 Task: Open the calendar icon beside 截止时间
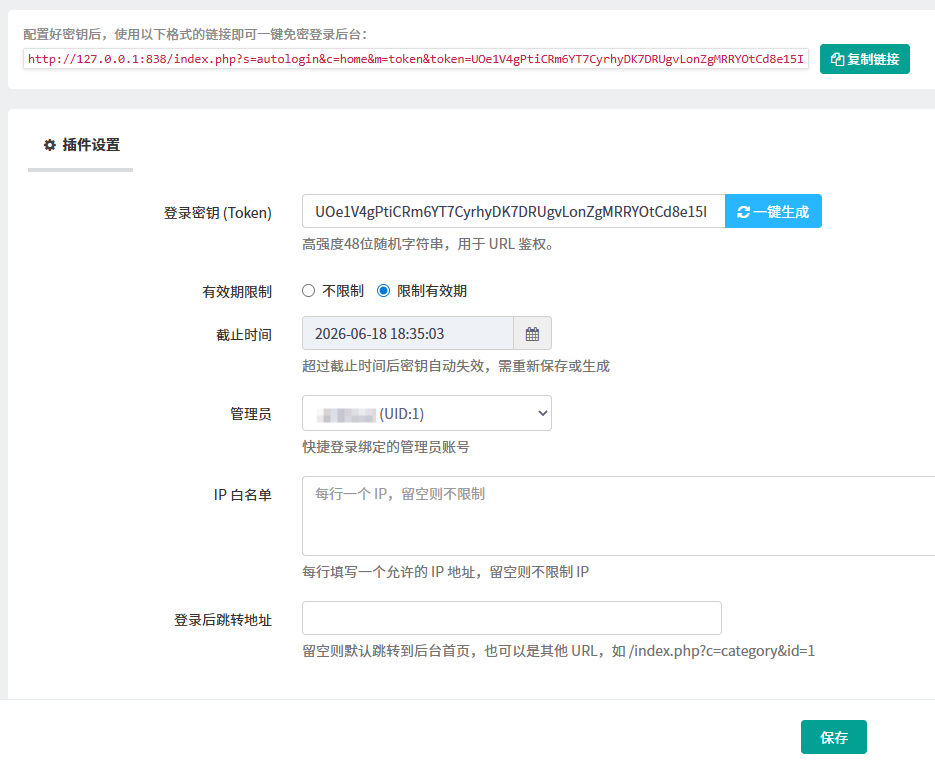point(532,333)
